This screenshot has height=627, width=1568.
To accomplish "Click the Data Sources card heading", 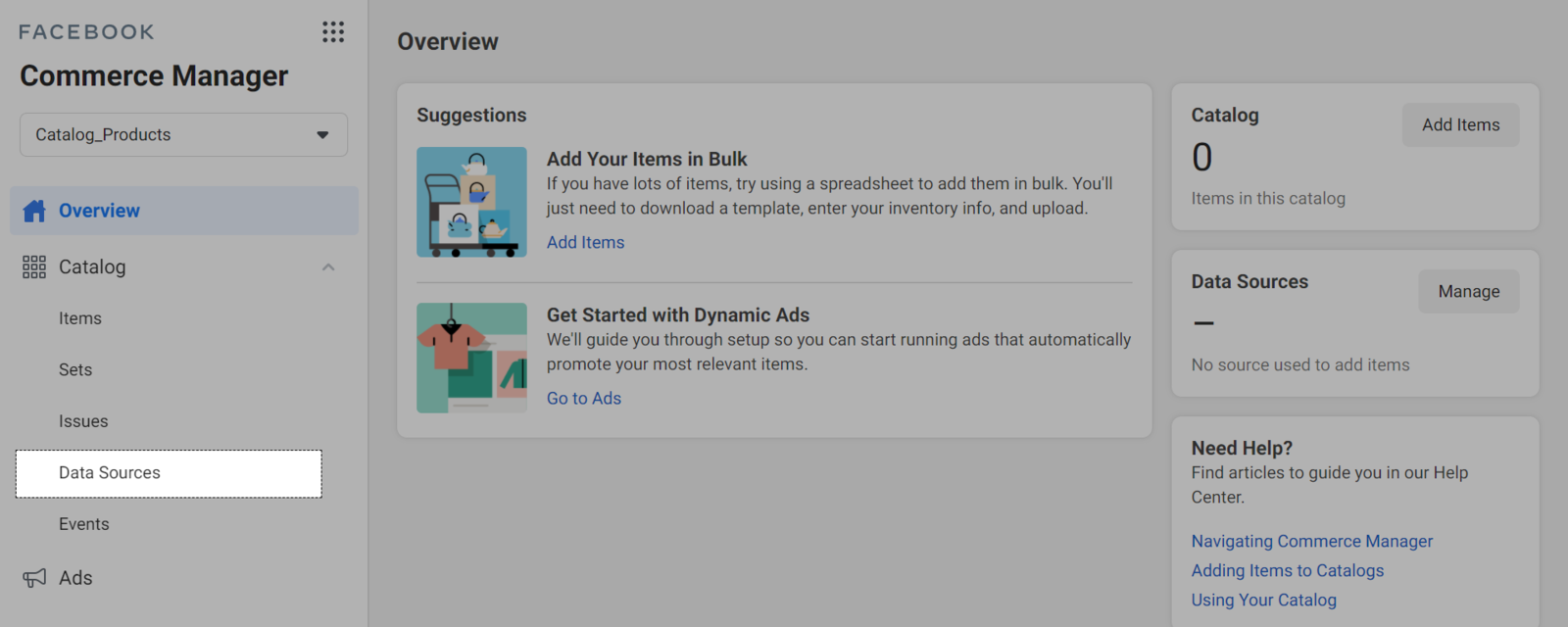I will (x=1249, y=282).
